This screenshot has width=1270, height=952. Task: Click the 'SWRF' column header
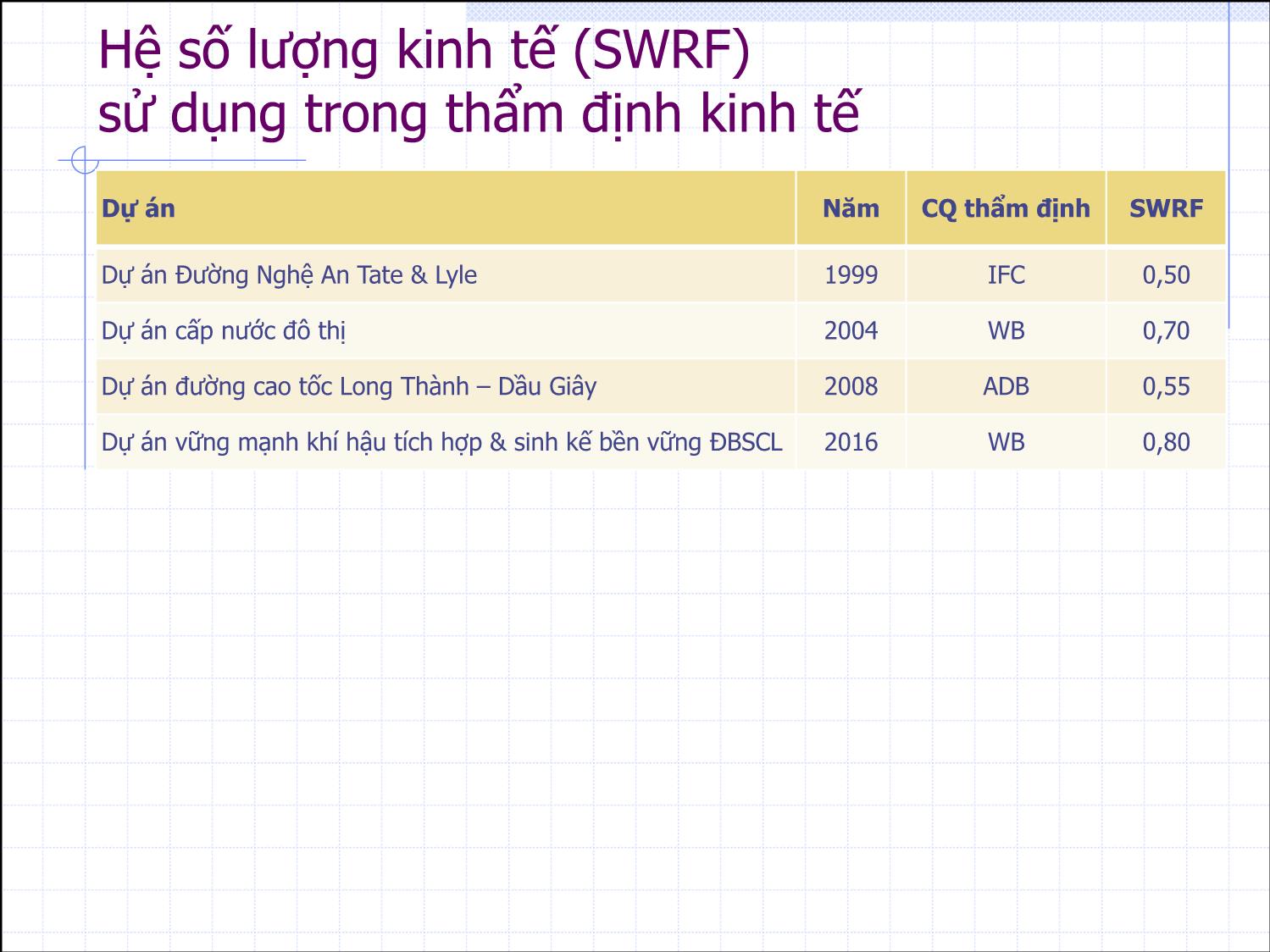tap(1166, 208)
